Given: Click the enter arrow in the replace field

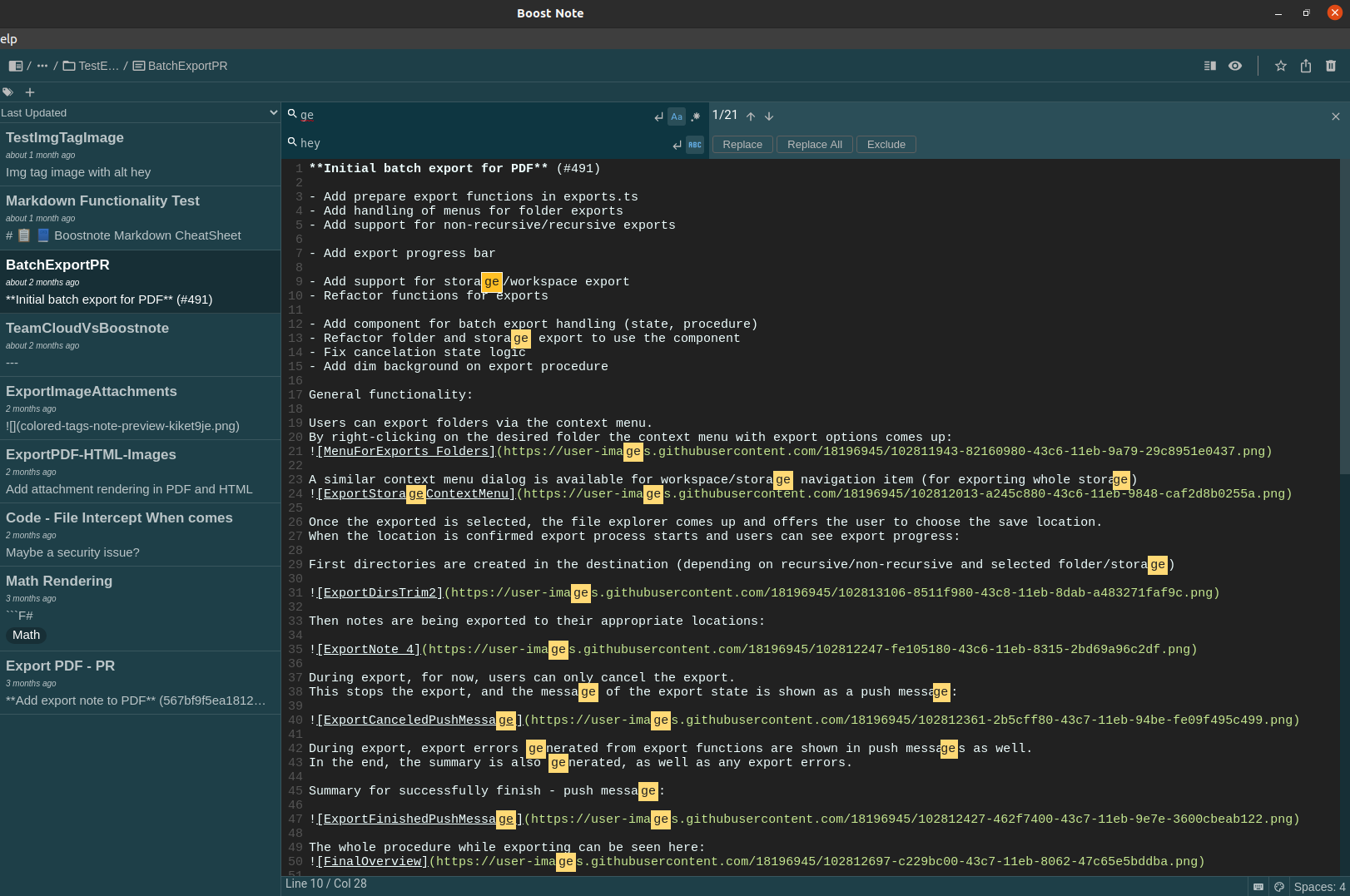Looking at the screenshot, I should coord(677,145).
